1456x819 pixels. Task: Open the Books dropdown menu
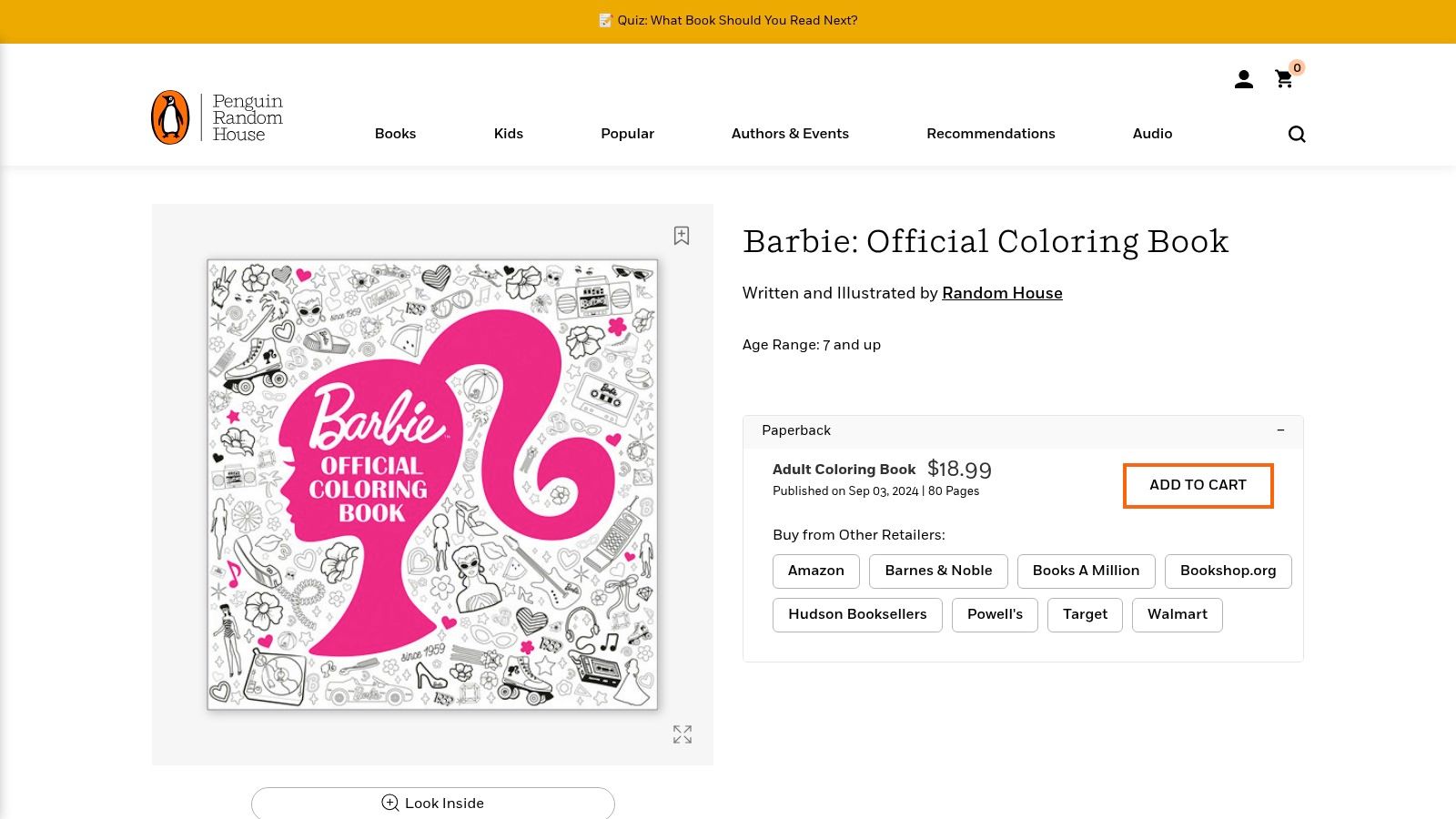[395, 134]
